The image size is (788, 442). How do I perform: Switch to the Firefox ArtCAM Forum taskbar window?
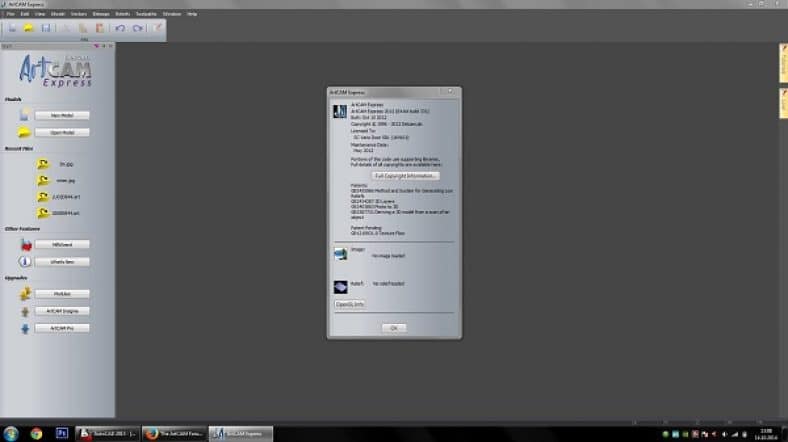174,433
